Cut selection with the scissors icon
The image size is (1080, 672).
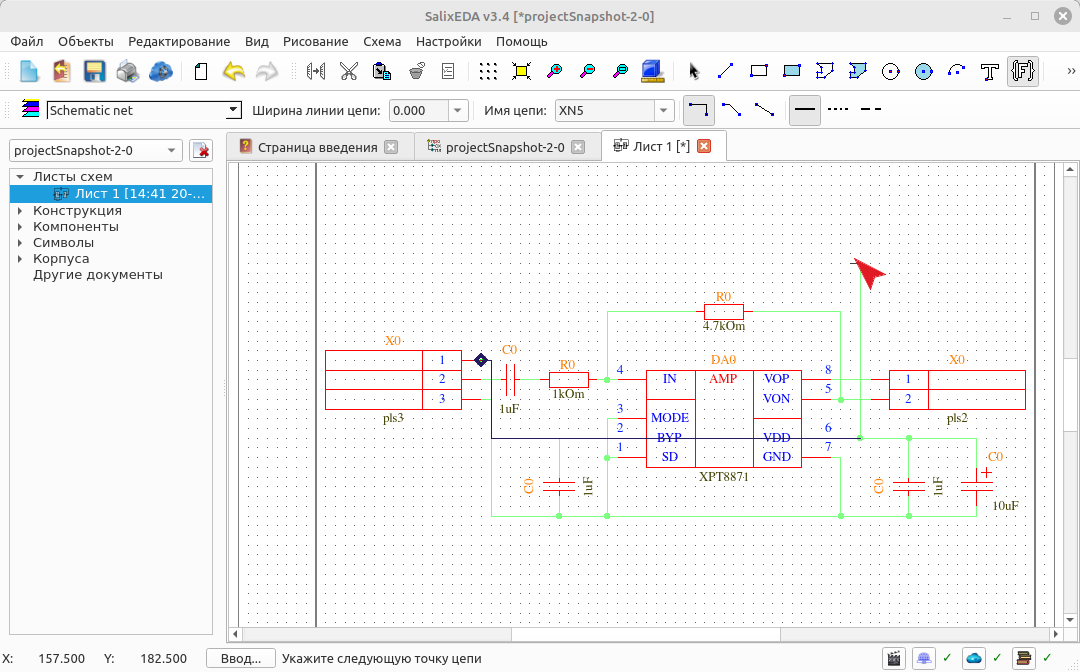click(349, 71)
